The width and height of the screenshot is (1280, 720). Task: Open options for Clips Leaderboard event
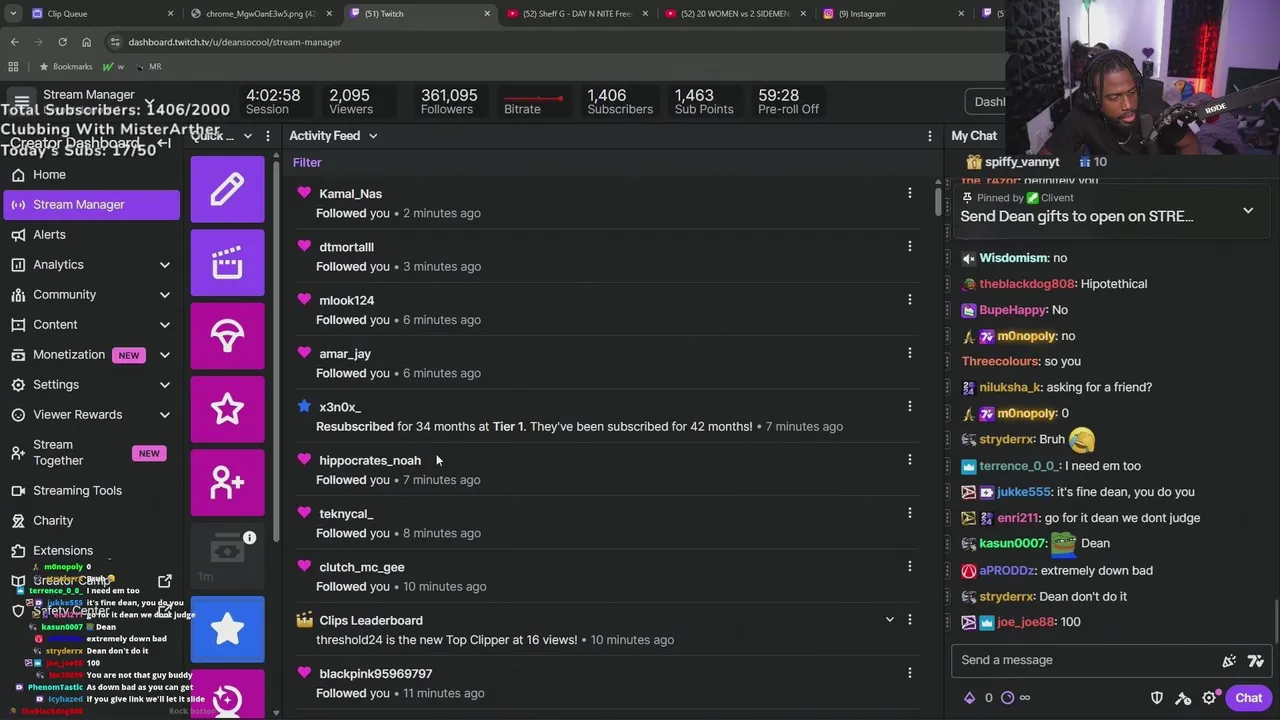point(910,620)
